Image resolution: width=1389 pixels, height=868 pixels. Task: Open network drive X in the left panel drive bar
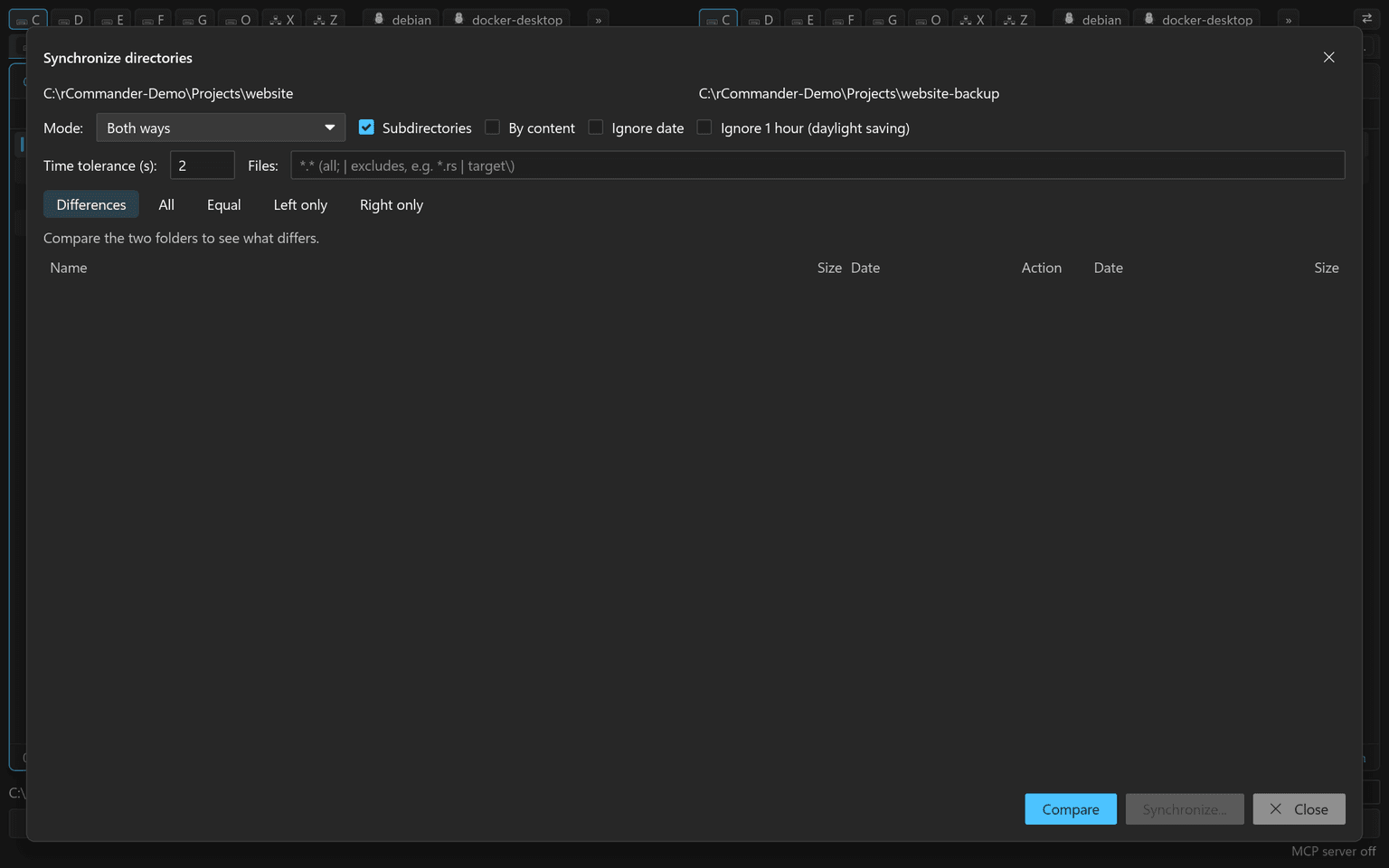[x=281, y=19]
